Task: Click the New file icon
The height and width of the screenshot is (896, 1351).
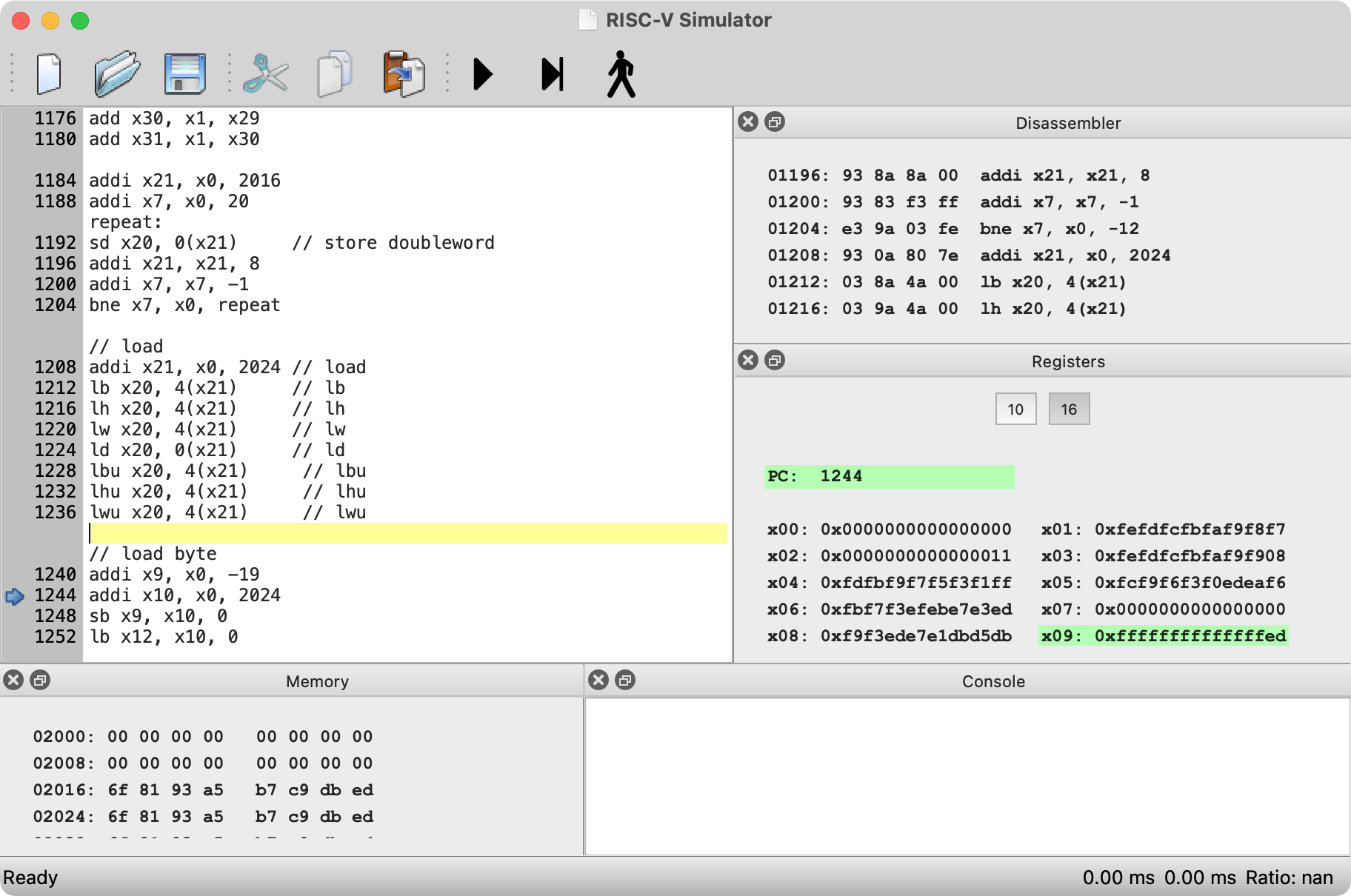Action: (49, 73)
